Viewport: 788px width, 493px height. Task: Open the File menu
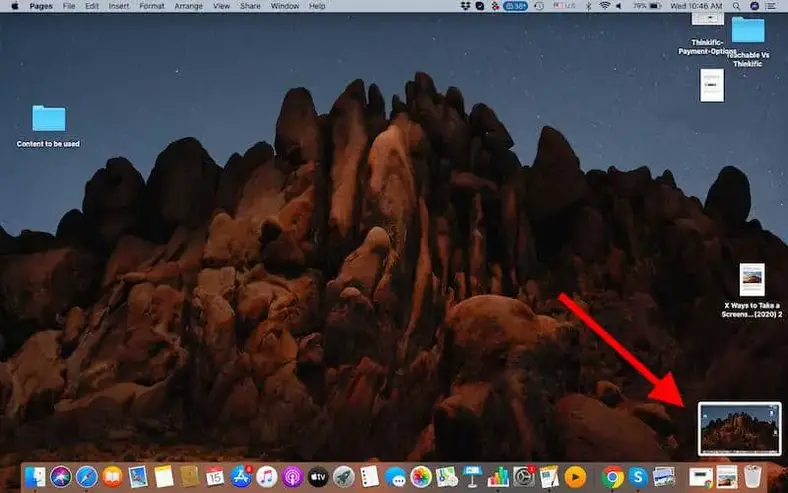(69, 6)
